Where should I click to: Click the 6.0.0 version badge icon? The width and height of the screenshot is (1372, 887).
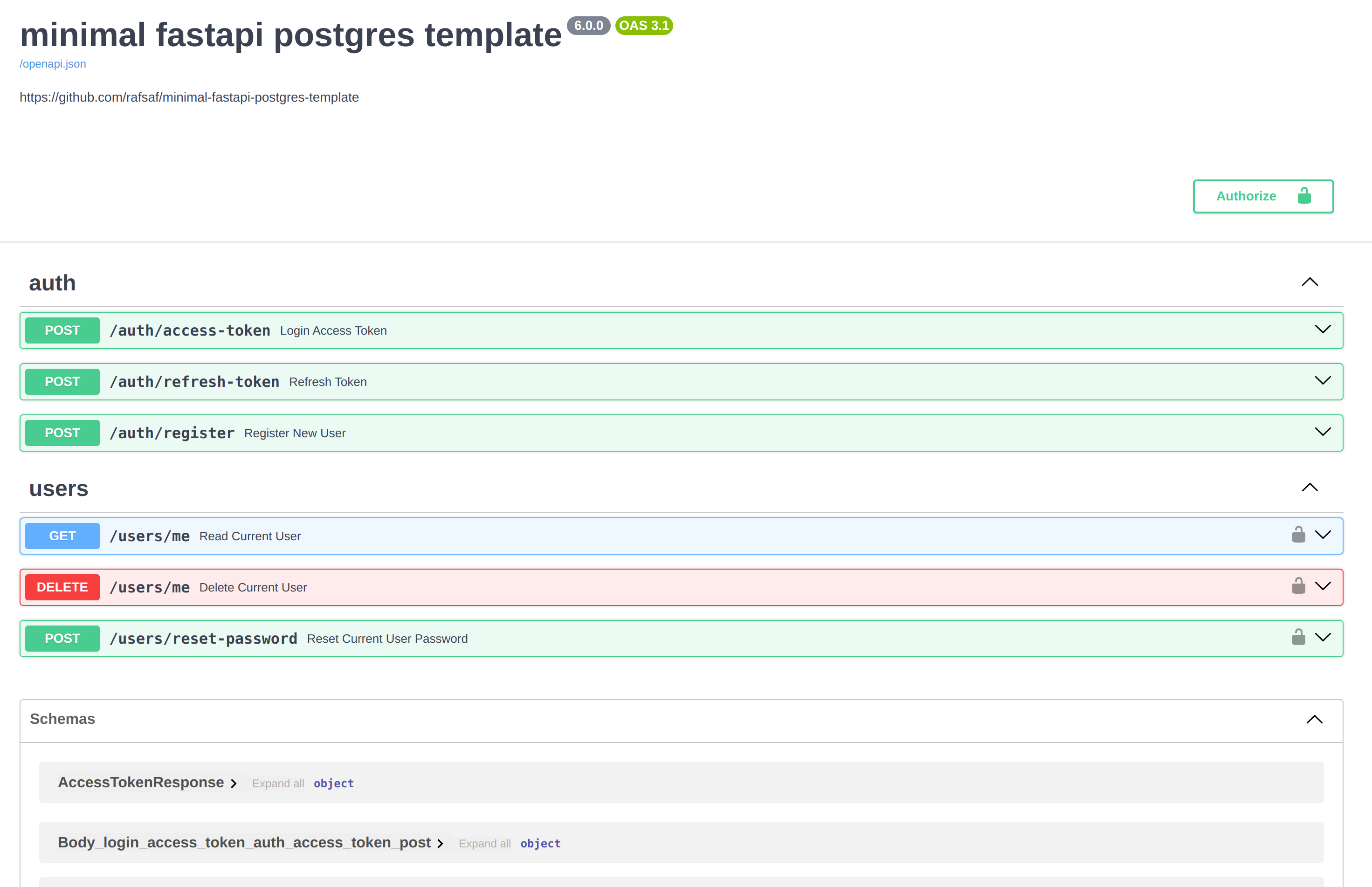pos(589,25)
